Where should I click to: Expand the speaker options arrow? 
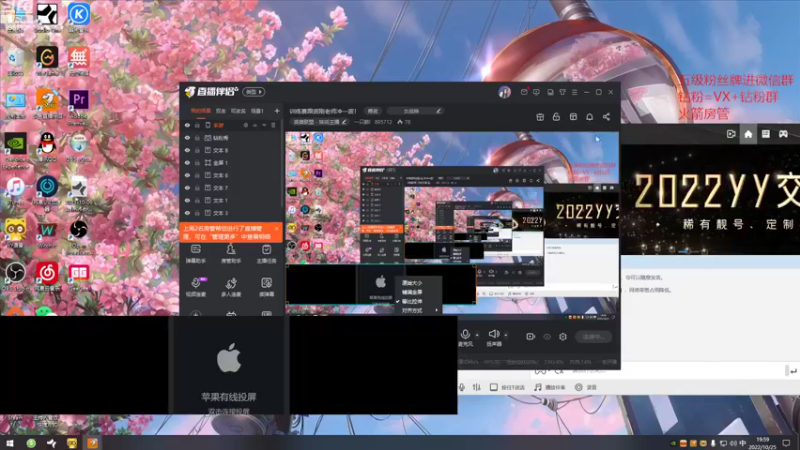[506, 335]
